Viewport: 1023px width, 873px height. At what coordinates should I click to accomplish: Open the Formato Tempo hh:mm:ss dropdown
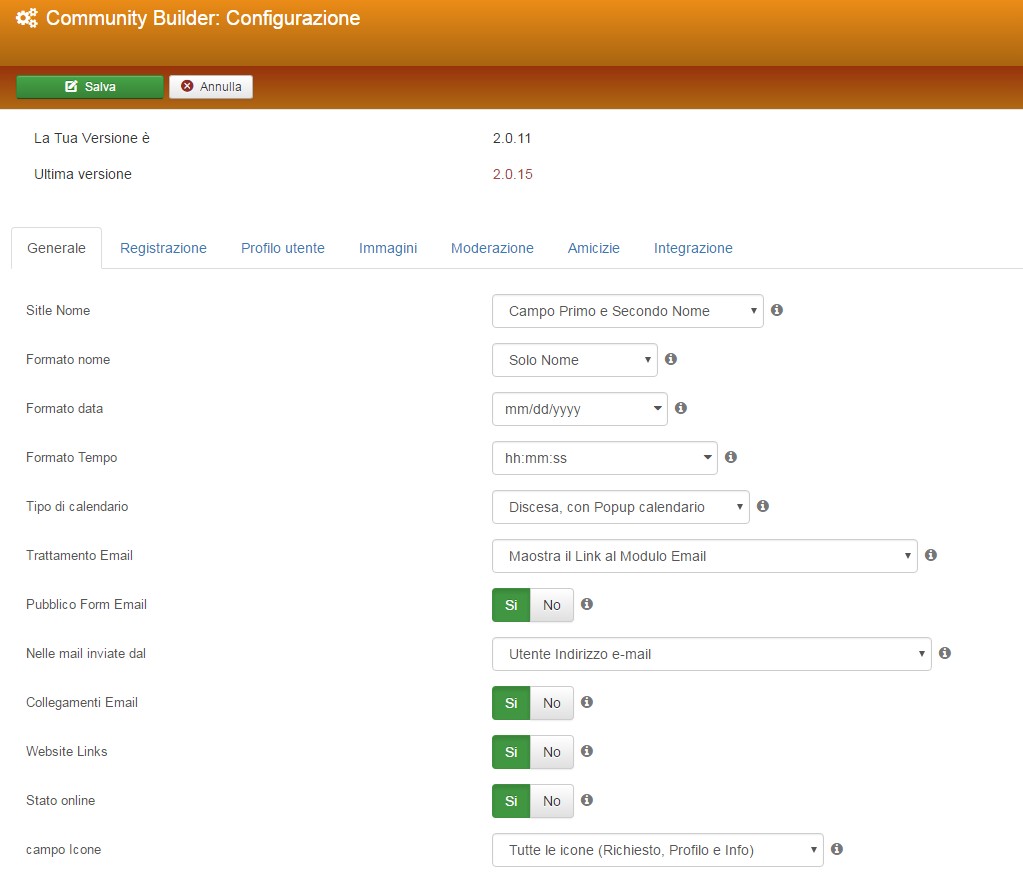(605, 458)
